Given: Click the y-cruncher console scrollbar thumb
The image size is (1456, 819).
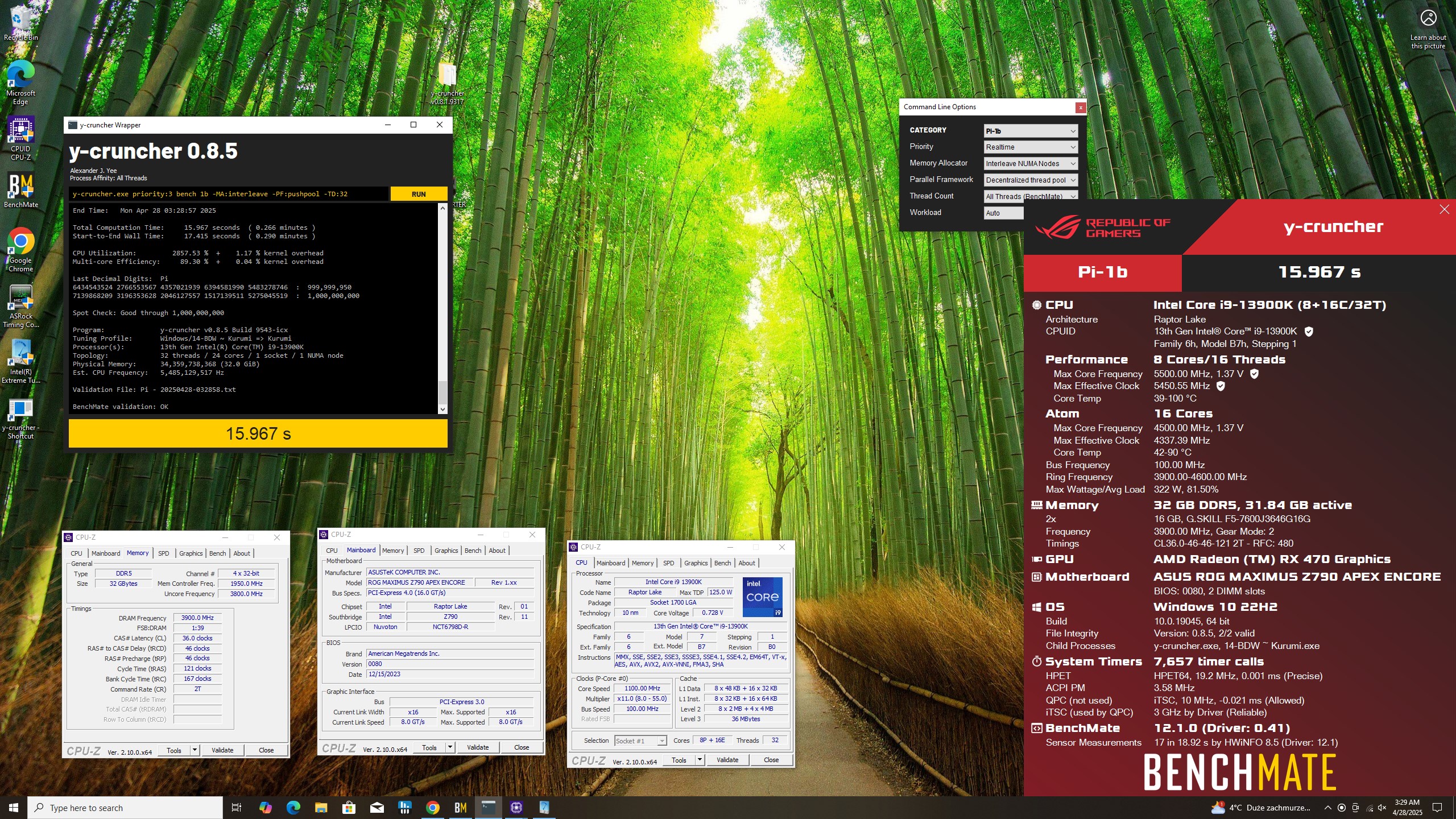Looking at the screenshot, I should tap(442, 392).
